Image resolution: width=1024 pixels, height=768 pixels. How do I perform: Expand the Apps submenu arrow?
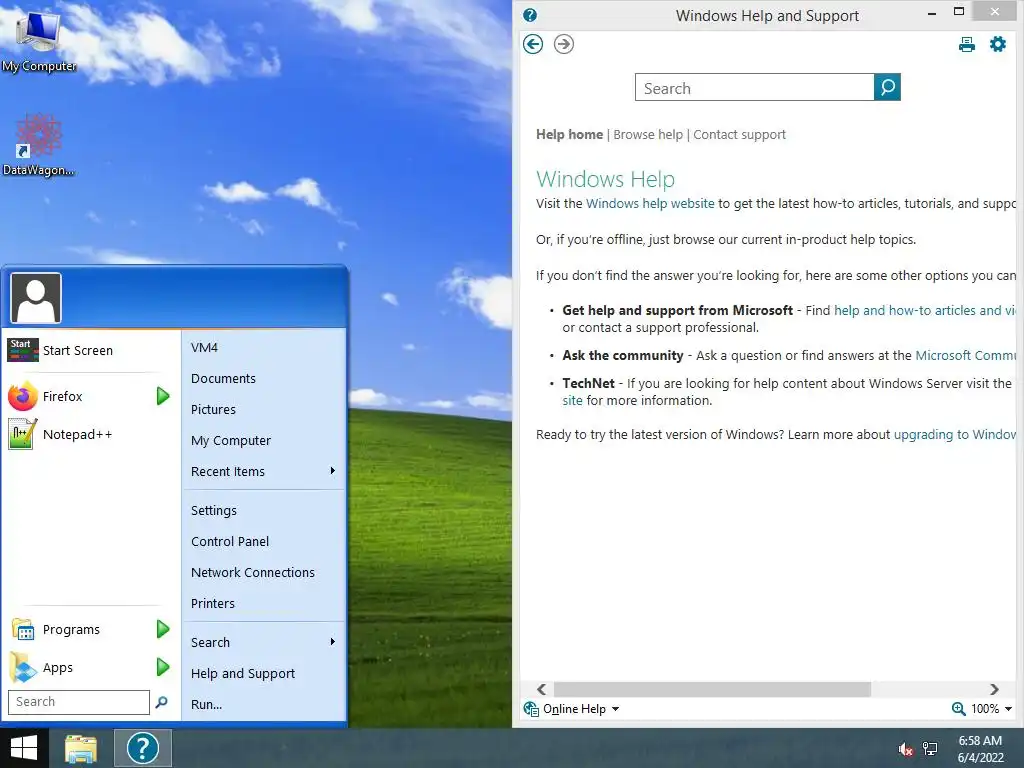pos(163,667)
